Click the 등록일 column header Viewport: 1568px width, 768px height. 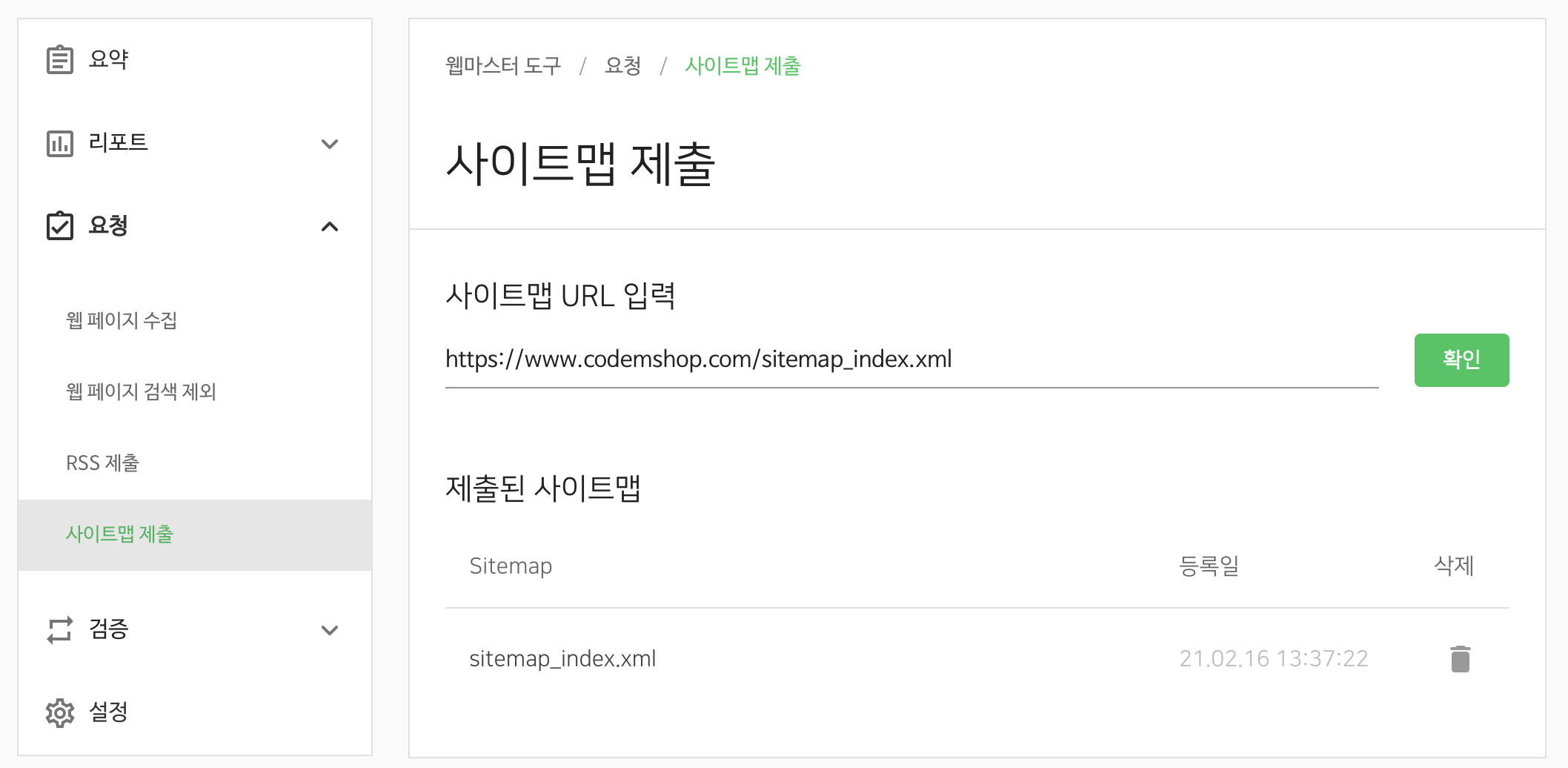pyautogui.click(x=1209, y=566)
